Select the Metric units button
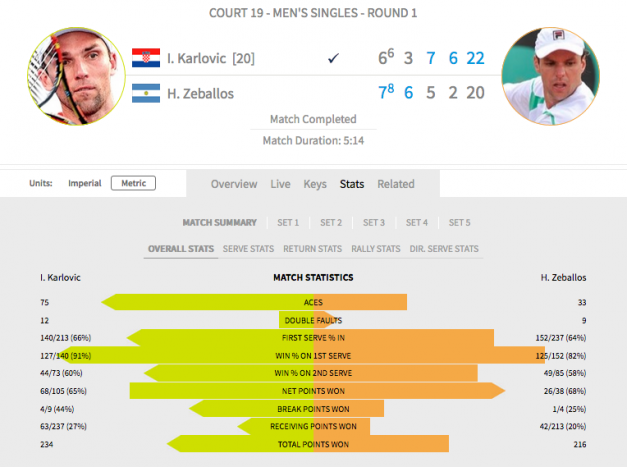This screenshot has width=627, height=467. pos(133,183)
